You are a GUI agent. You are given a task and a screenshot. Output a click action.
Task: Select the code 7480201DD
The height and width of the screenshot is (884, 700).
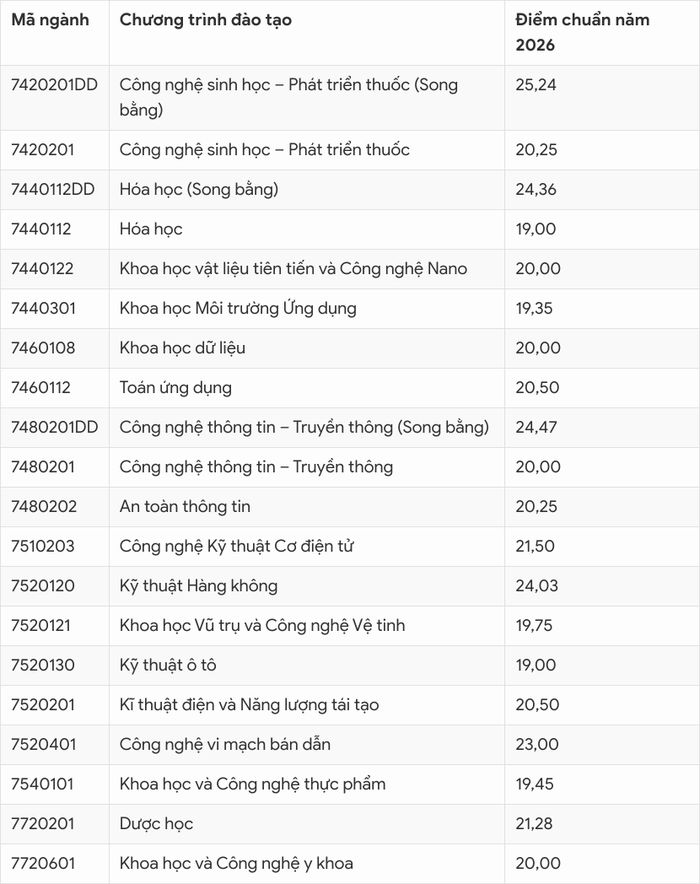pos(54,427)
